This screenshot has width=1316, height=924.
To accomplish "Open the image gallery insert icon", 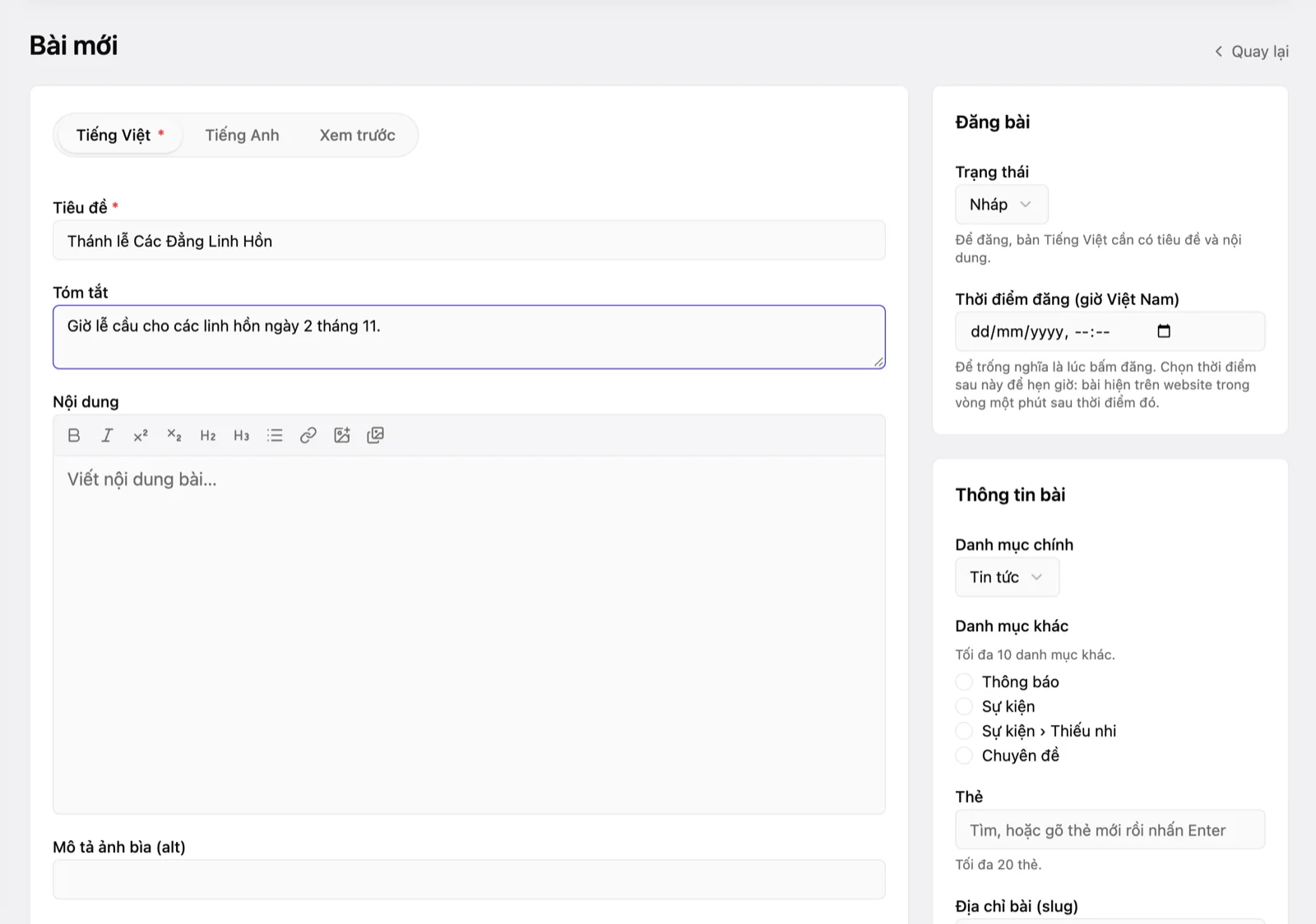I will pos(375,436).
